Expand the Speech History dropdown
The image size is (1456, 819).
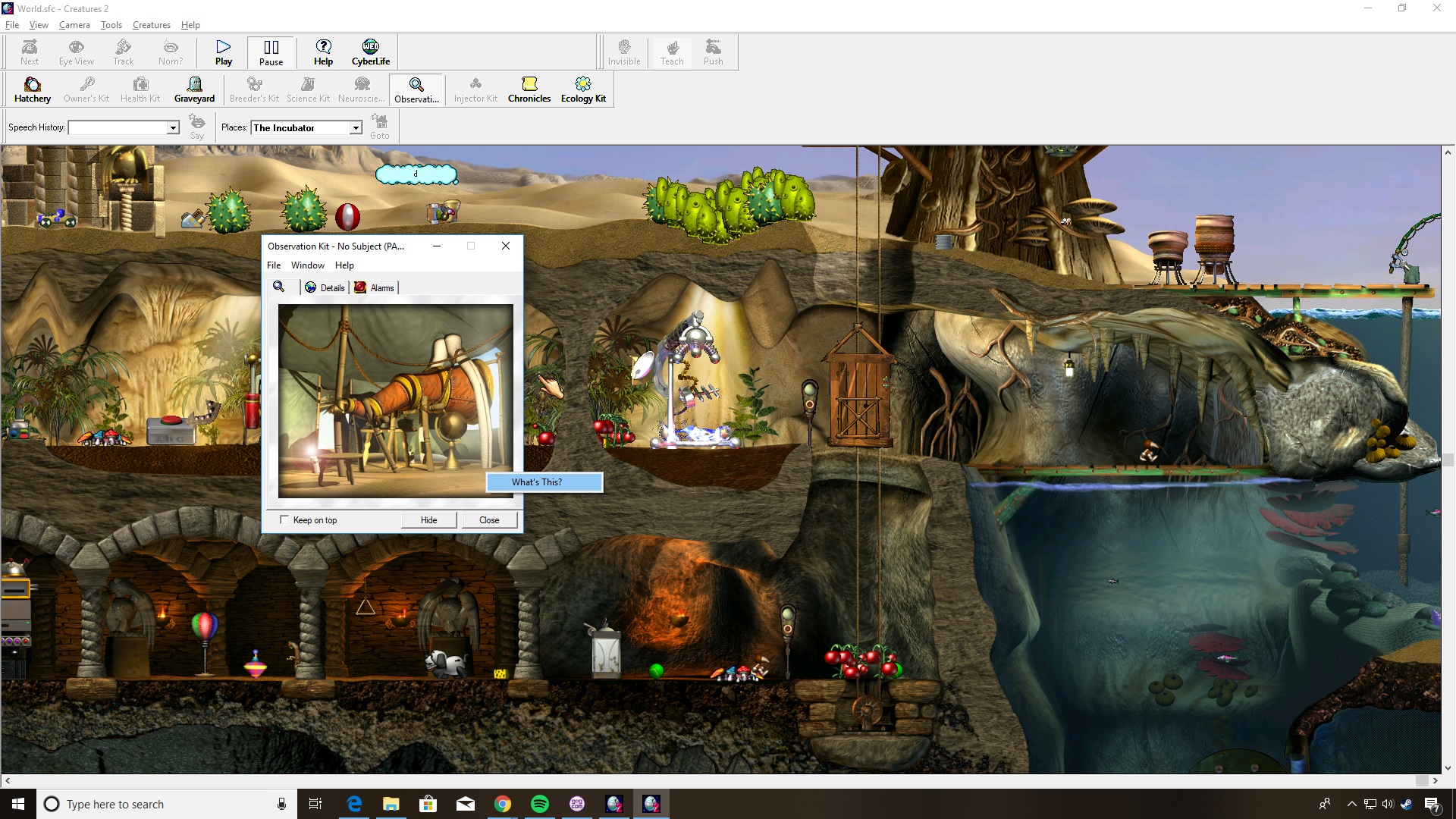[x=173, y=128]
